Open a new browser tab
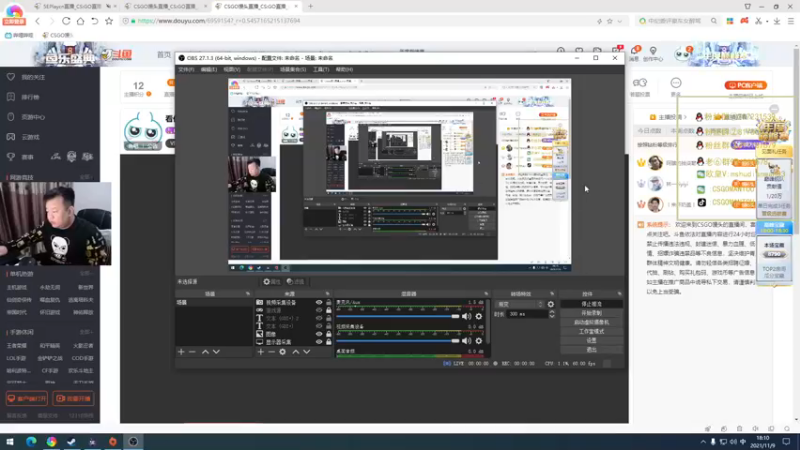This screenshot has width=800, height=450. (310, 6)
